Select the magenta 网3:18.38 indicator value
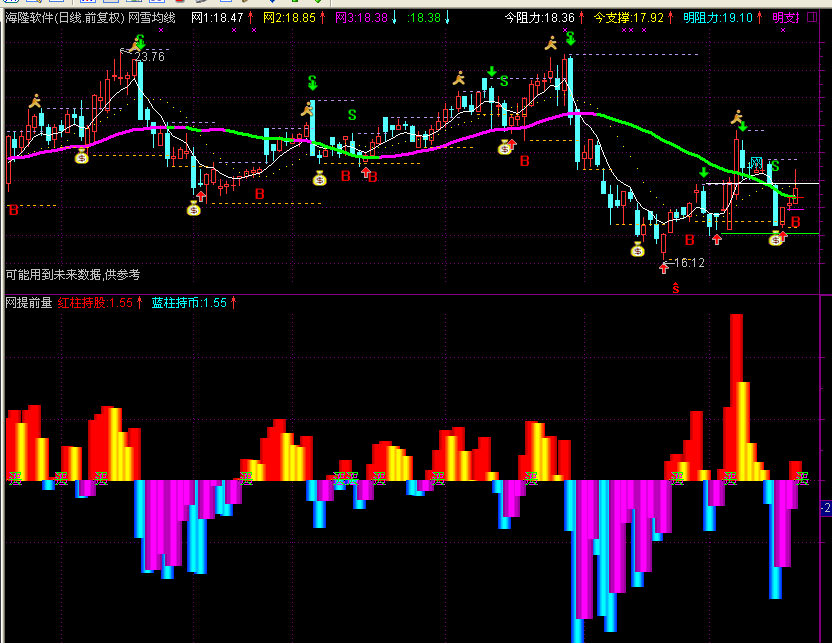 pyautogui.click(x=361, y=18)
